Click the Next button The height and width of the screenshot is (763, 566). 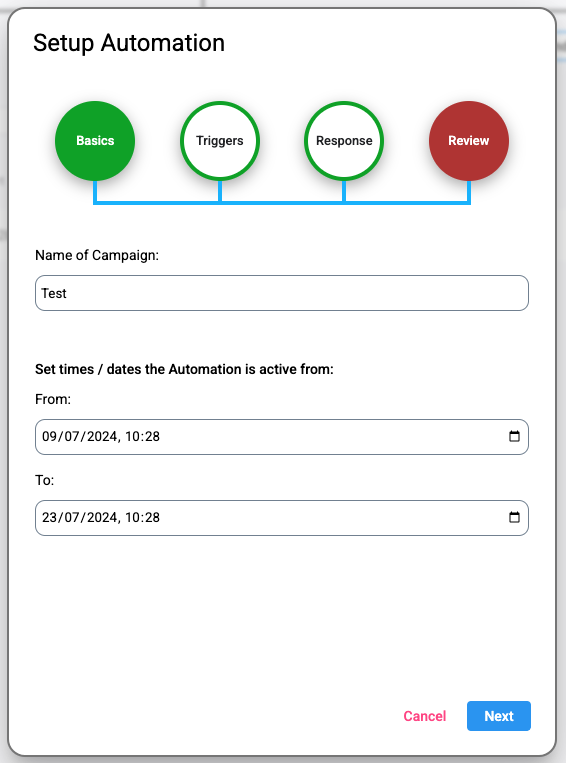click(x=499, y=716)
